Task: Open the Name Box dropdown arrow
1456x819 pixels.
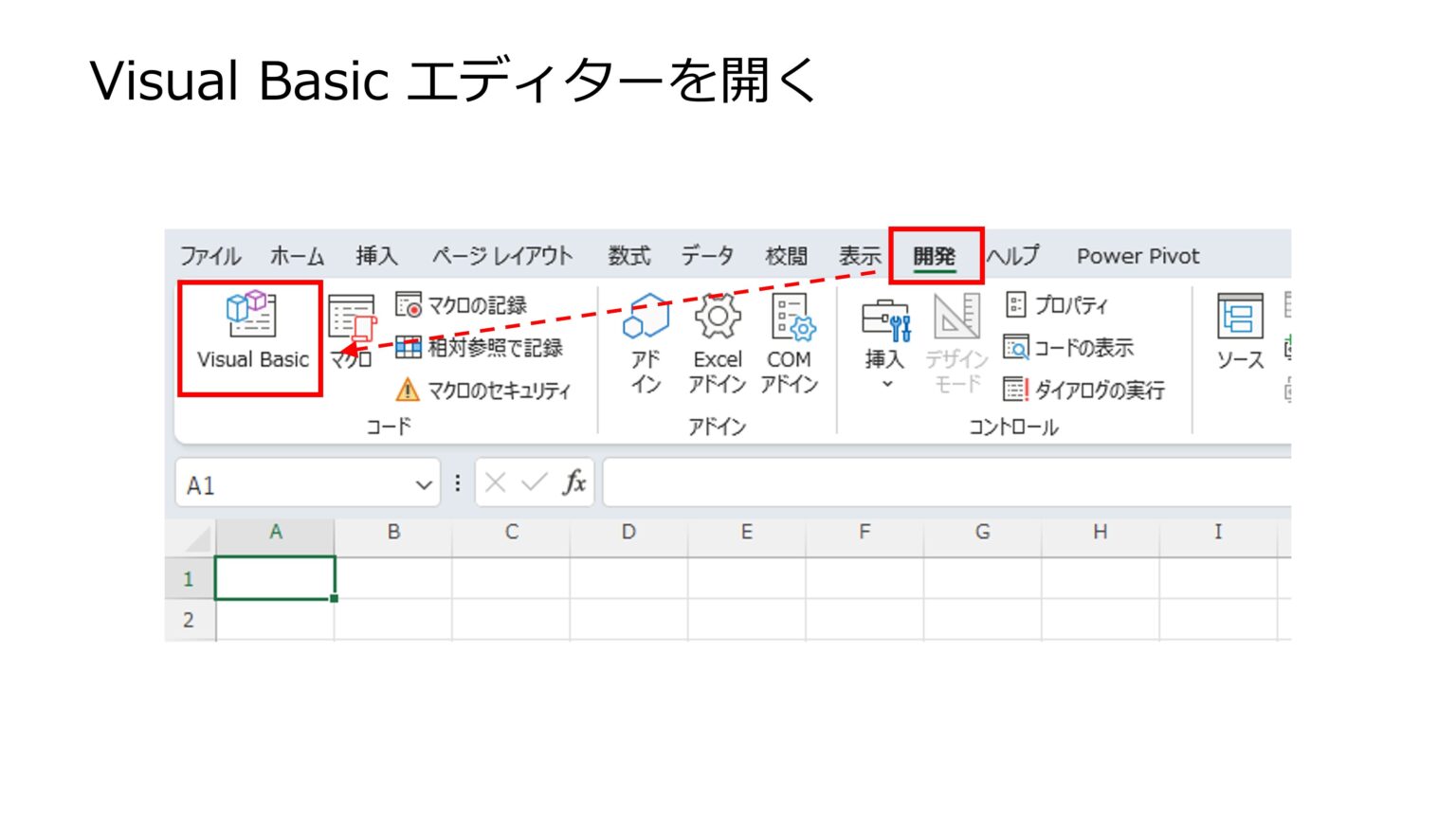Action: click(x=424, y=483)
